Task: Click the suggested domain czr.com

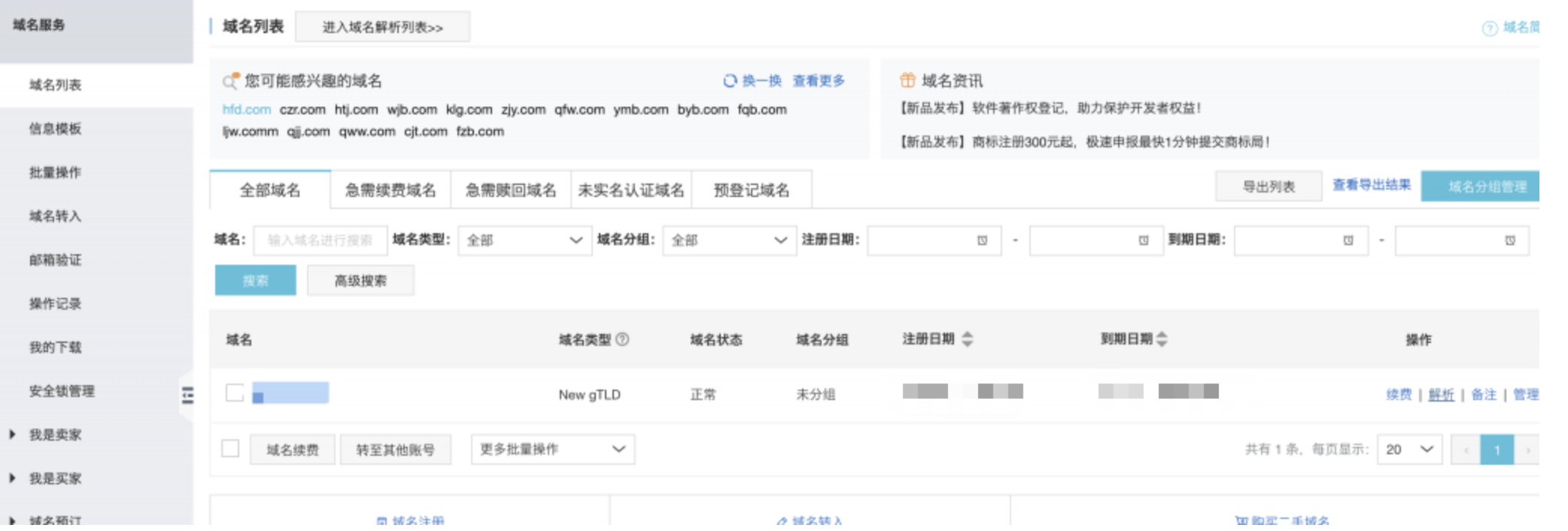Action: pyautogui.click(x=302, y=110)
